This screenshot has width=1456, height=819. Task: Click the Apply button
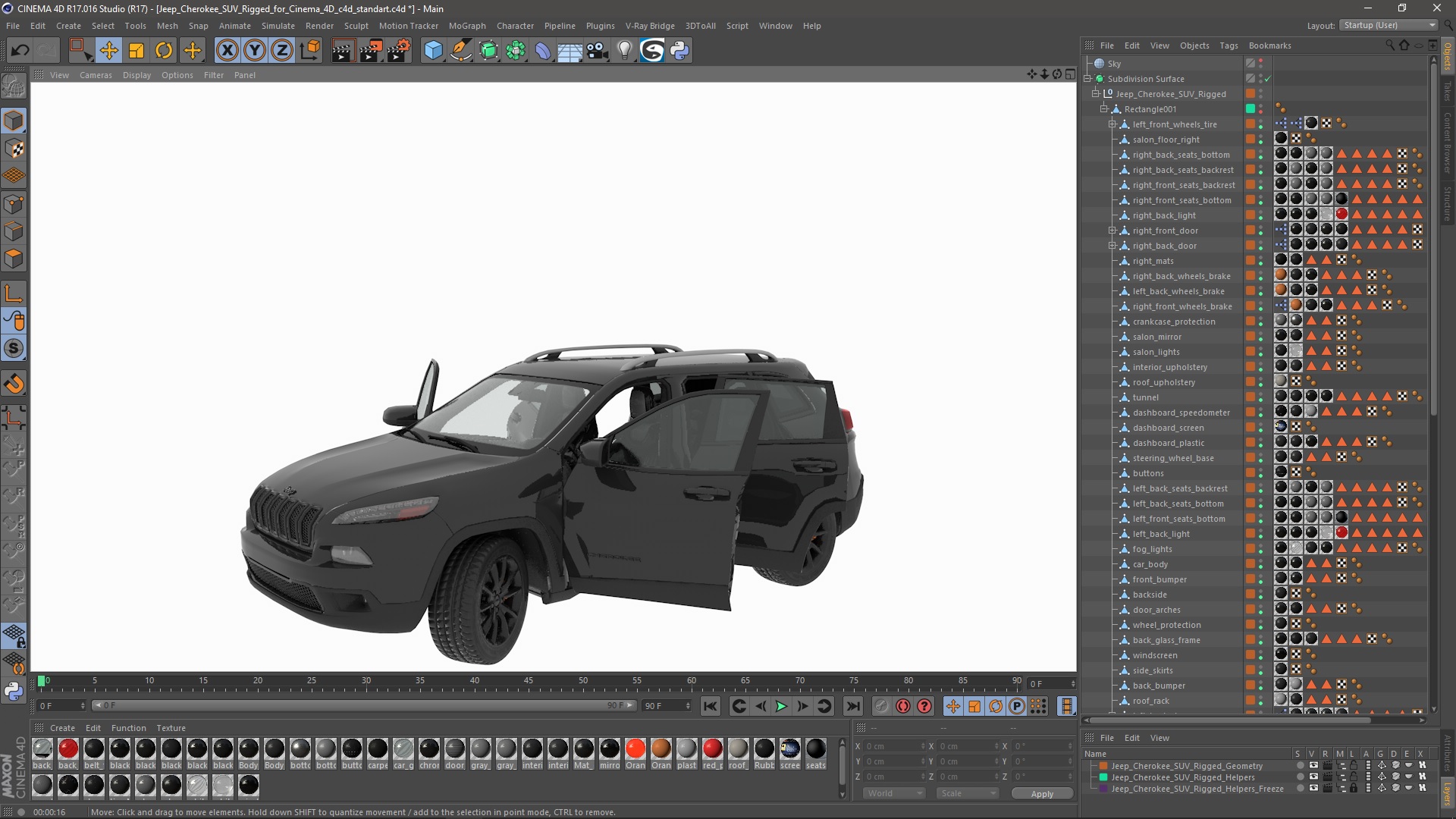click(1042, 793)
